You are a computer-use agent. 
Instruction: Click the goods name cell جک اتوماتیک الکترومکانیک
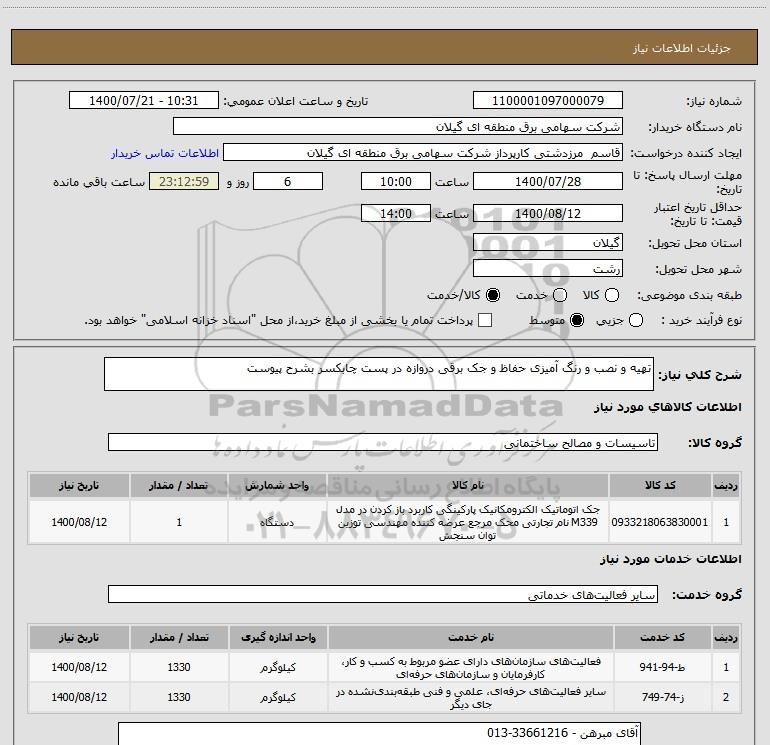tap(468, 522)
